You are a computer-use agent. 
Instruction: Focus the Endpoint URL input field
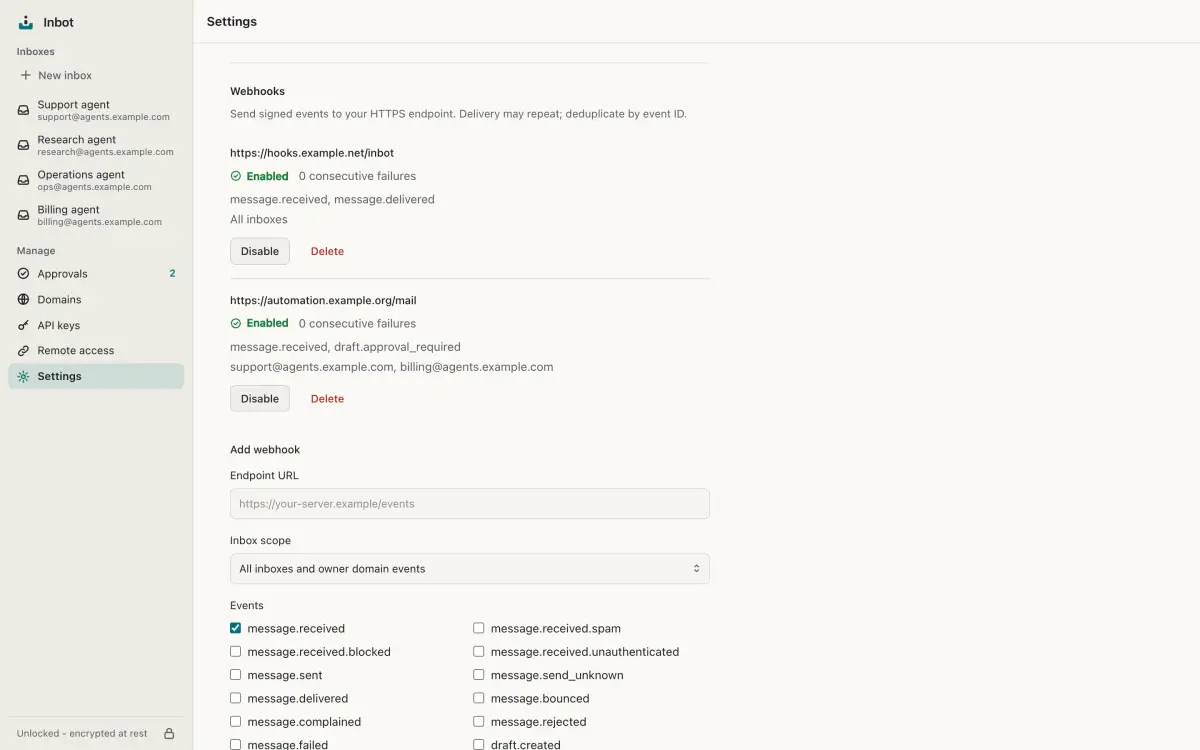[470, 504]
